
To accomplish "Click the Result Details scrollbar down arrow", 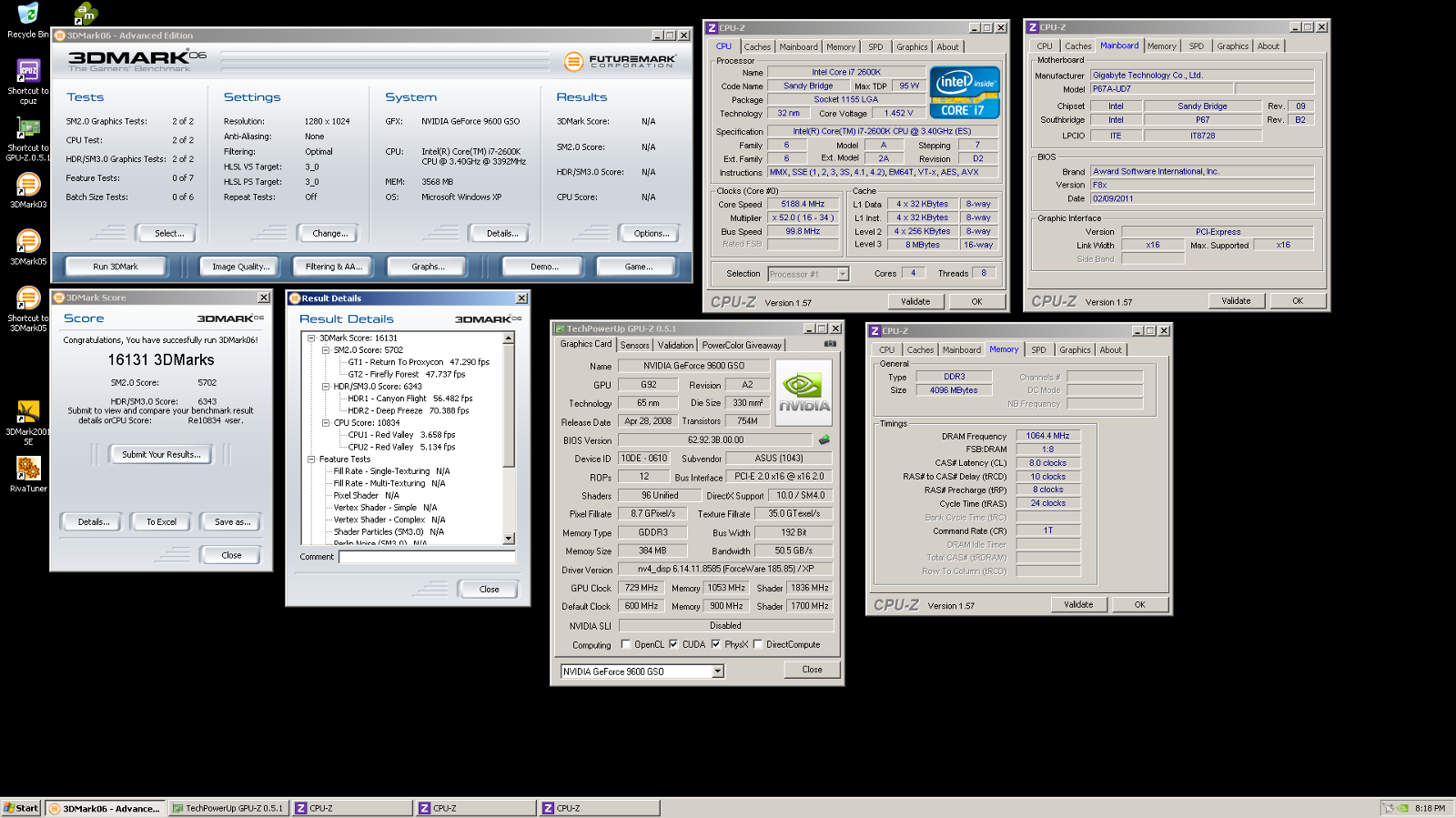I will coord(509,538).
